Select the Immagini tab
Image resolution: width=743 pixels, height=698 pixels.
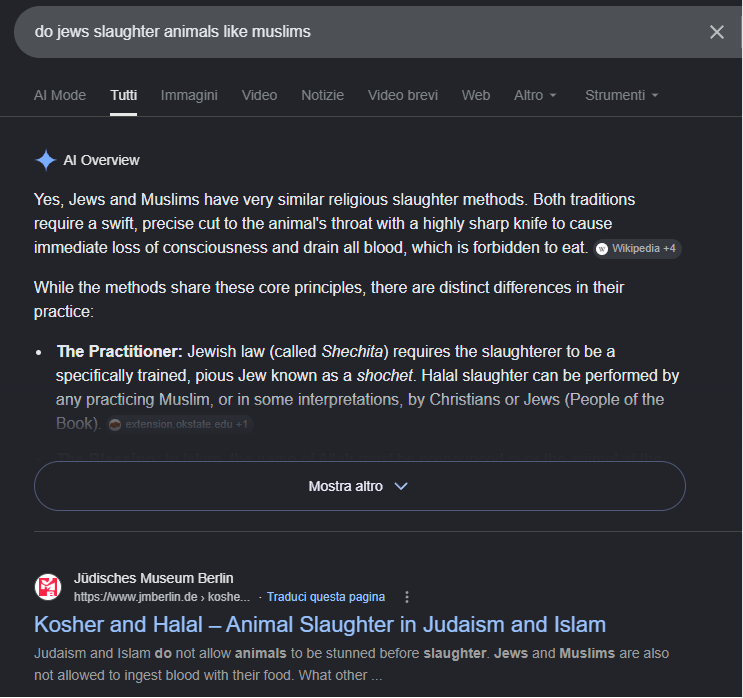point(189,95)
